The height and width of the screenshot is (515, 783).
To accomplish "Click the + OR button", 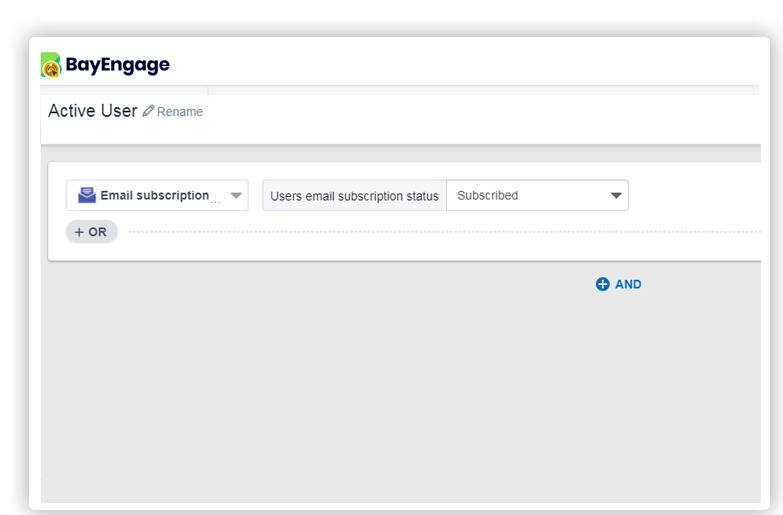I will (x=91, y=232).
